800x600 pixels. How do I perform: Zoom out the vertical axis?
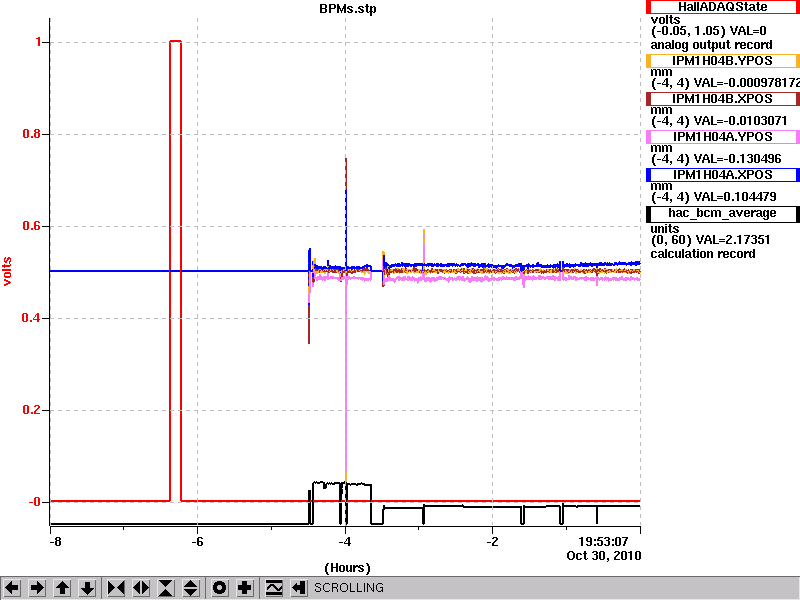click(191, 588)
